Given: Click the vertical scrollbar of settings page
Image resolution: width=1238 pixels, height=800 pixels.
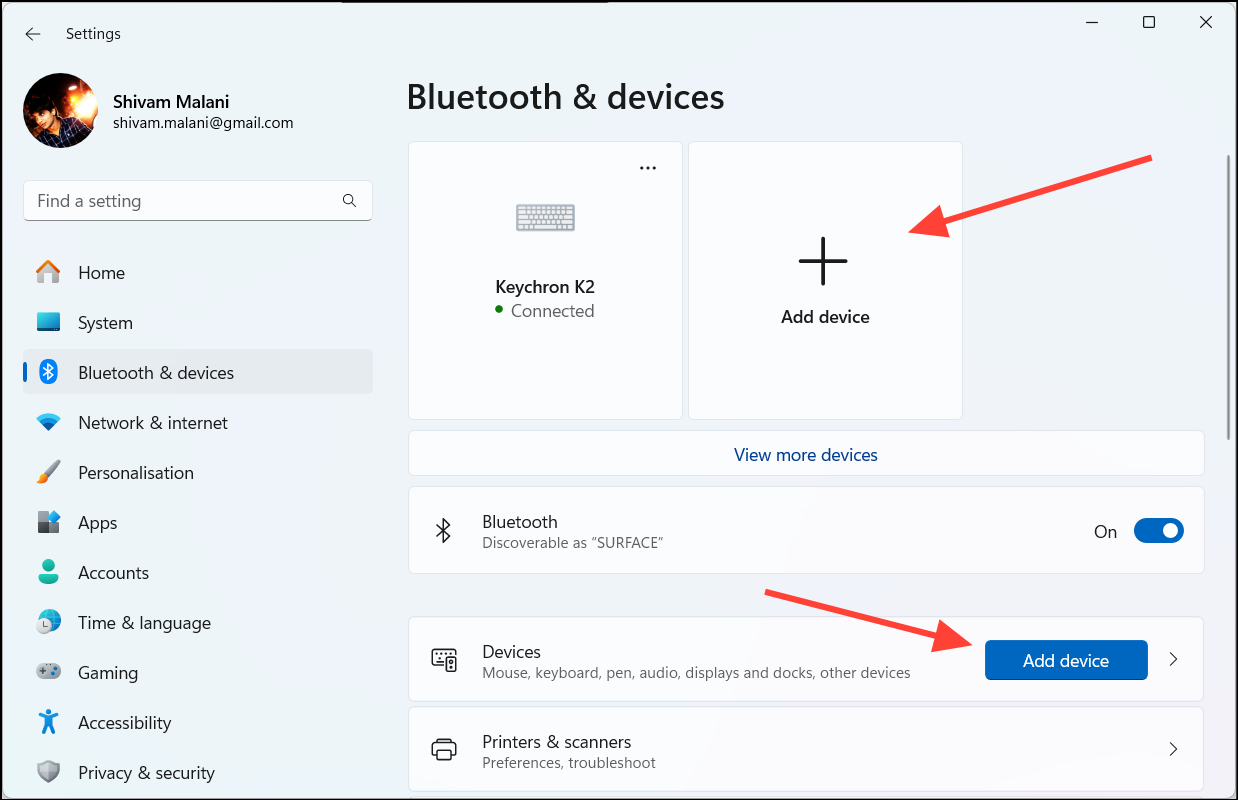Looking at the screenshot, I should click(1229, 297).
